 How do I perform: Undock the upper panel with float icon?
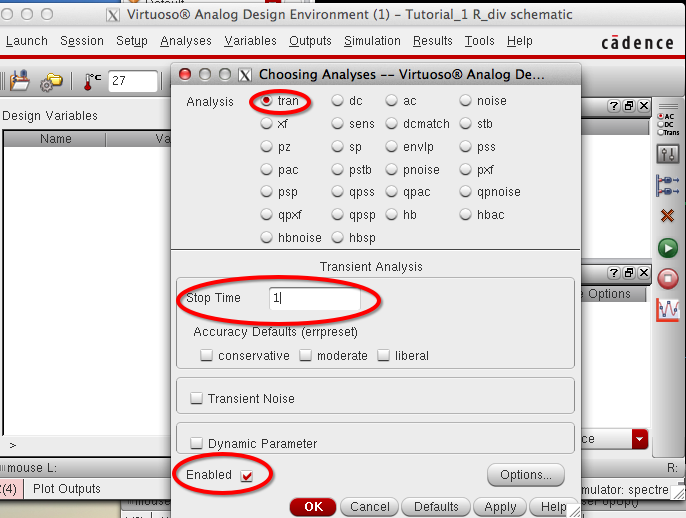click(629, 105)
